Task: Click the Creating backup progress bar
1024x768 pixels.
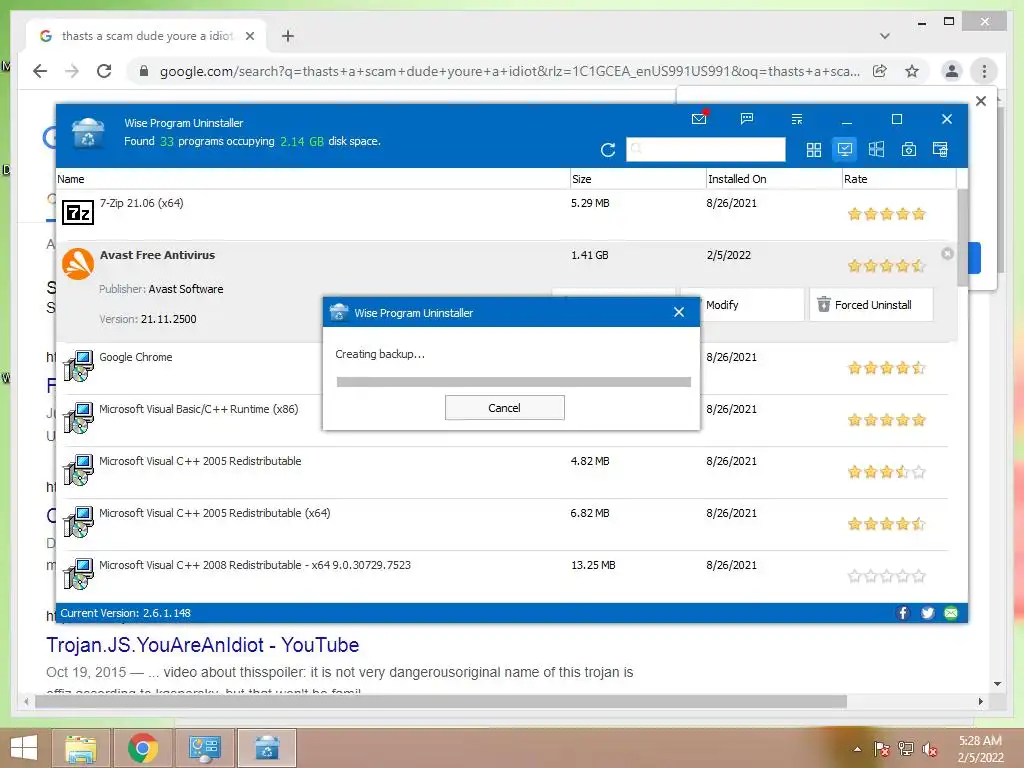Action: [513, 382]
